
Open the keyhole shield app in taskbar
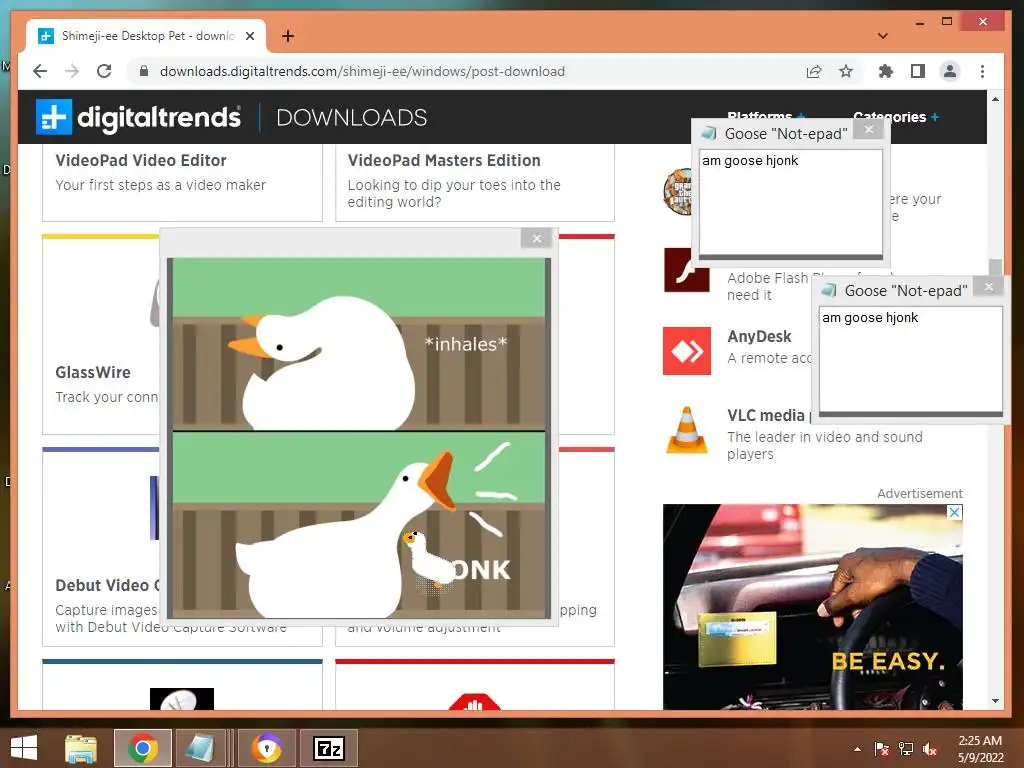coord(266,748)
